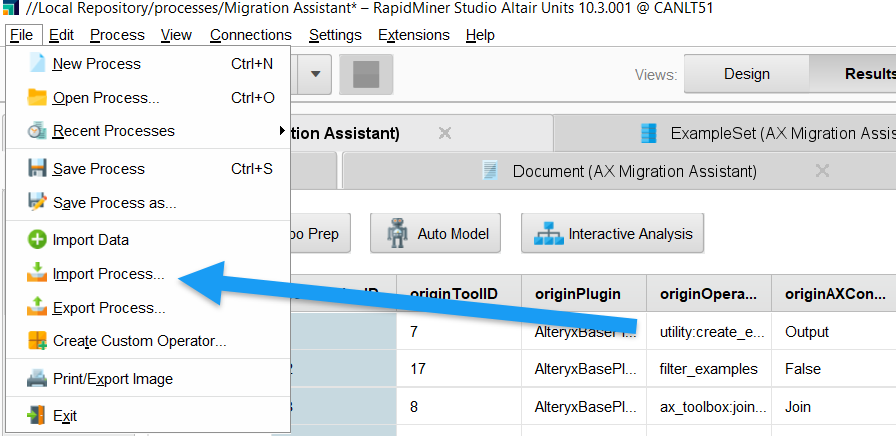Screen dimensions: 896x436
Task: Select Import Process from File menu
Action: click(x=108, y=274)
